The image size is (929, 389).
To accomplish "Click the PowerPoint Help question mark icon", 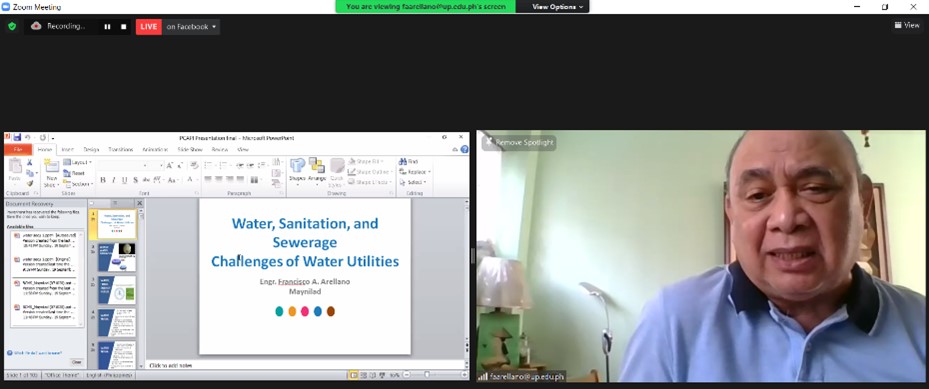I will 464,149.
